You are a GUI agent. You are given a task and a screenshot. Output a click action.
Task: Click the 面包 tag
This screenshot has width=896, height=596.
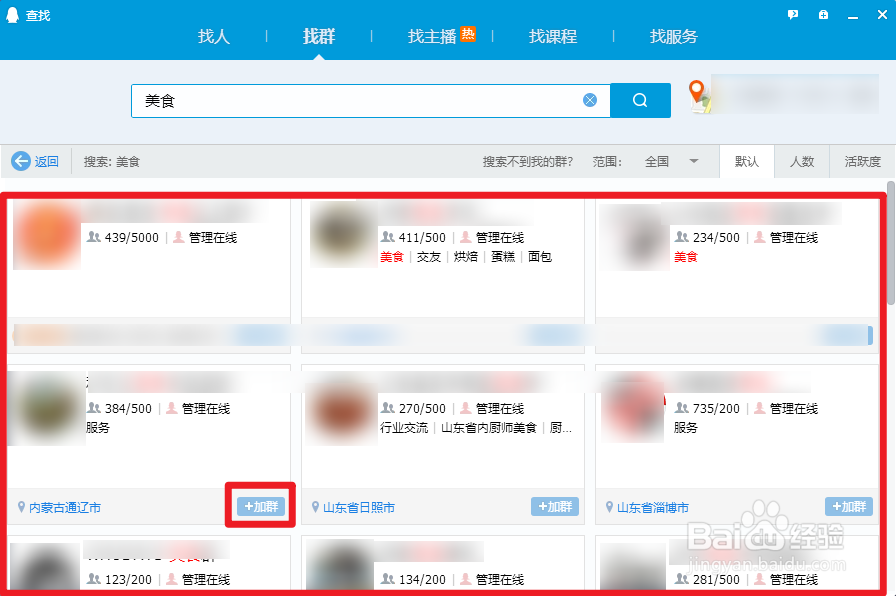(540, 257)
